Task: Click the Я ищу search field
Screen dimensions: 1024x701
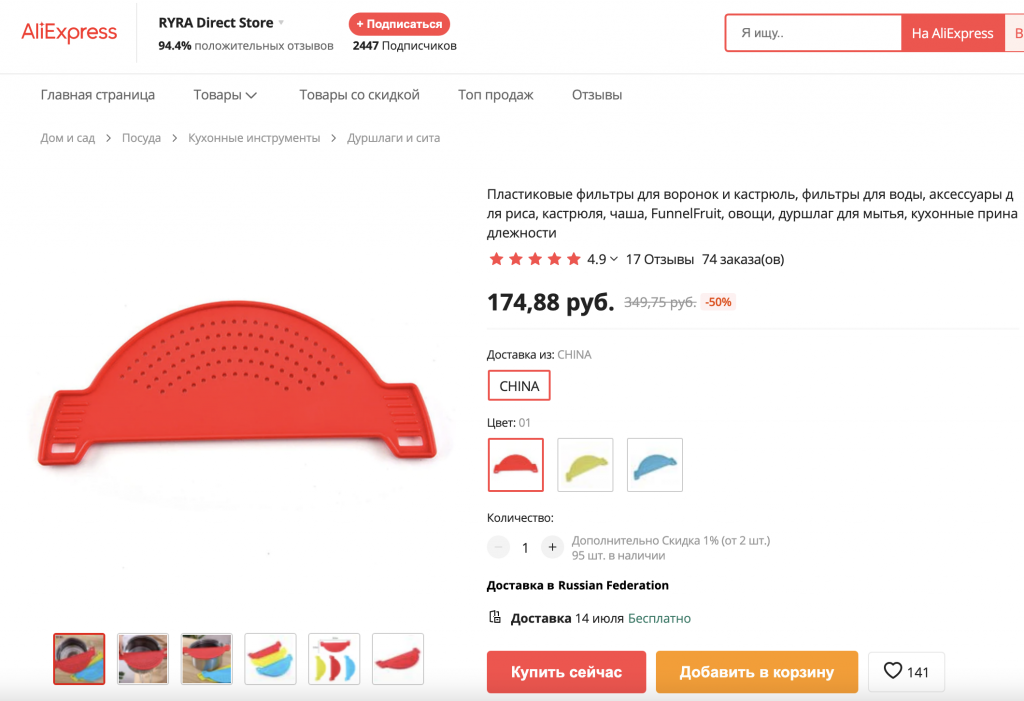Action: [814, 33]
